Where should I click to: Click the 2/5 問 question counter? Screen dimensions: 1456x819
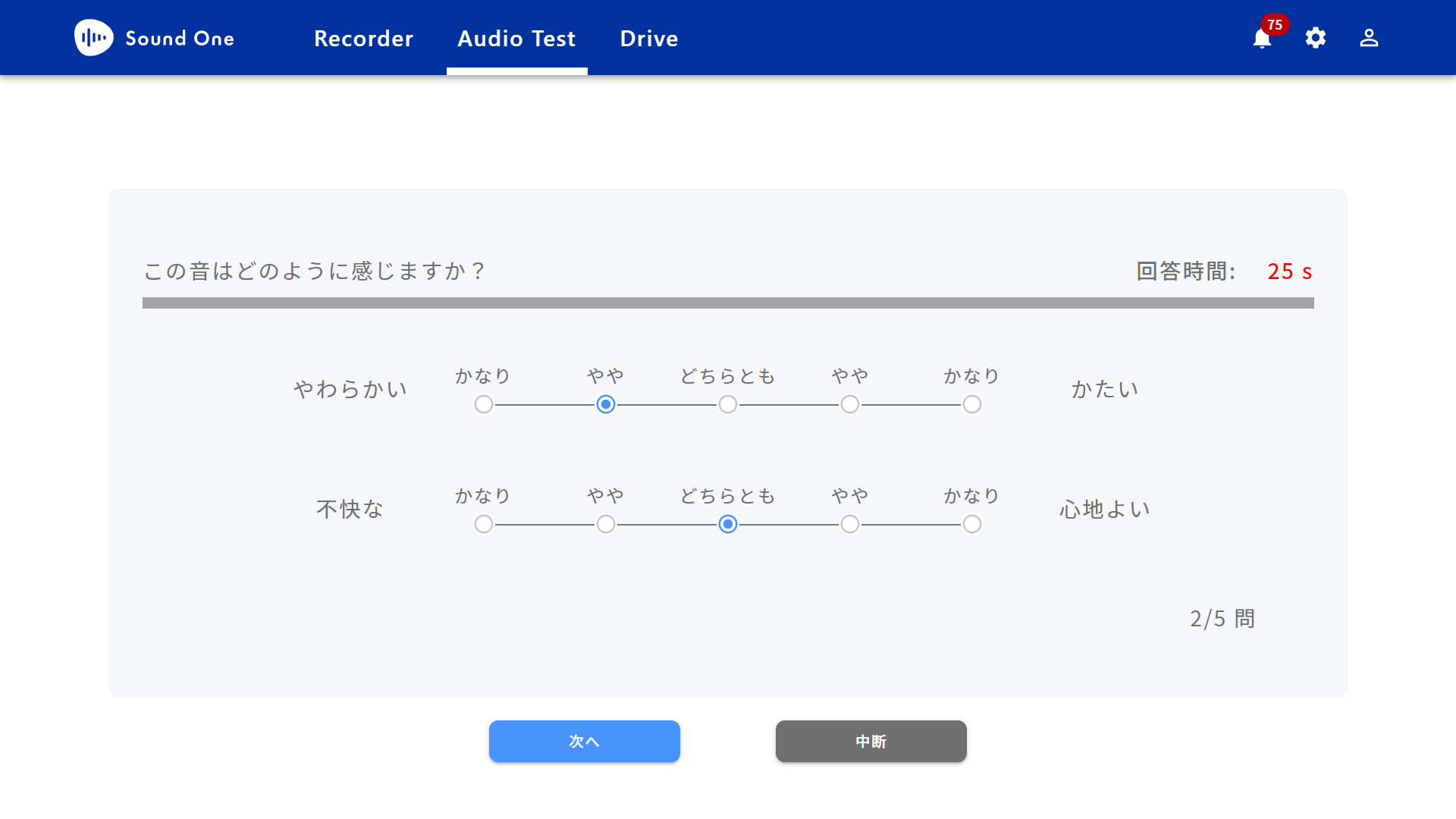pyautogui.click(x=1222, y=619)
